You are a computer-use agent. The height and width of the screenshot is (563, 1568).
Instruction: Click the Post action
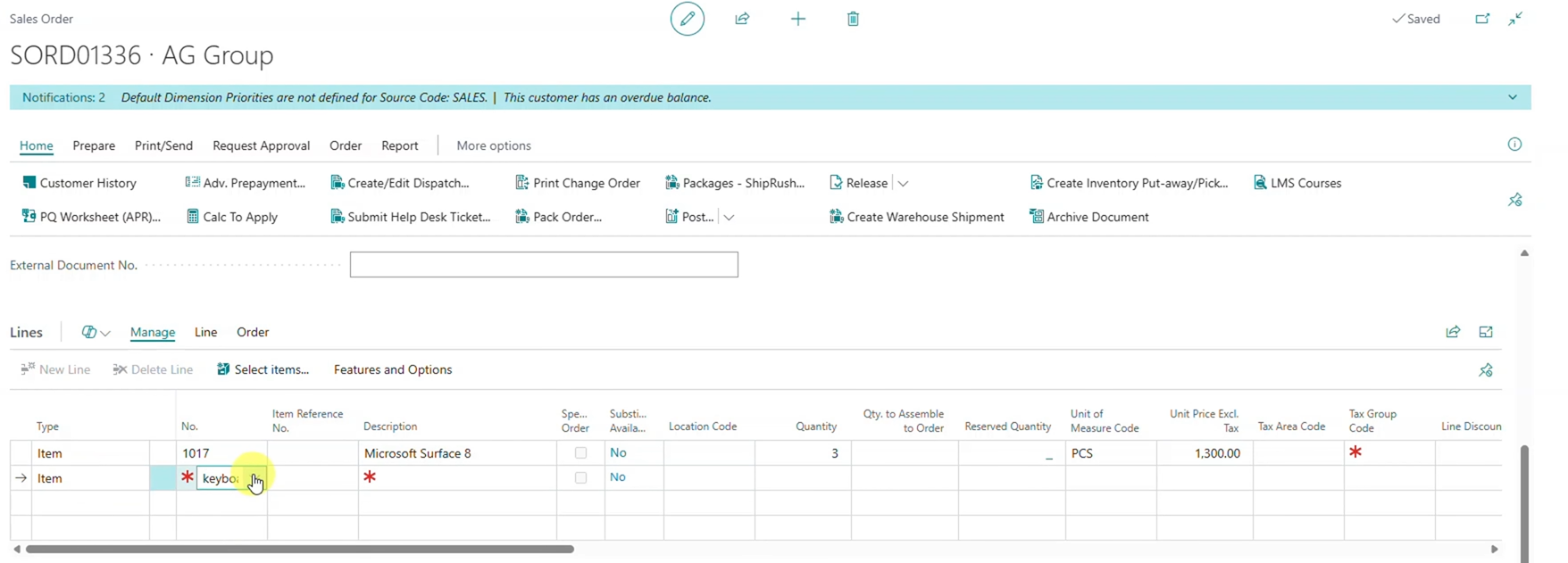[x=689, y=217]
